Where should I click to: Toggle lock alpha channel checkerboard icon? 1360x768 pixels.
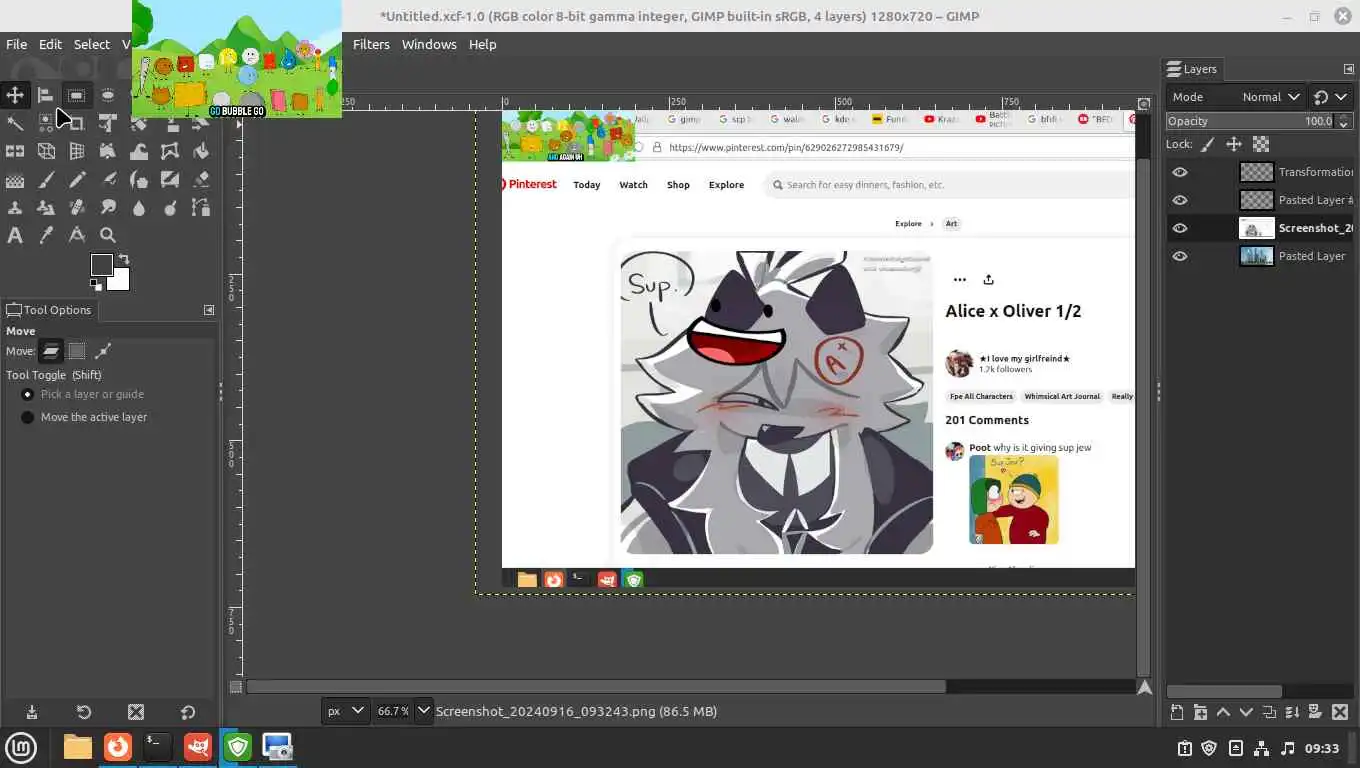click(x=1261, y=145)
